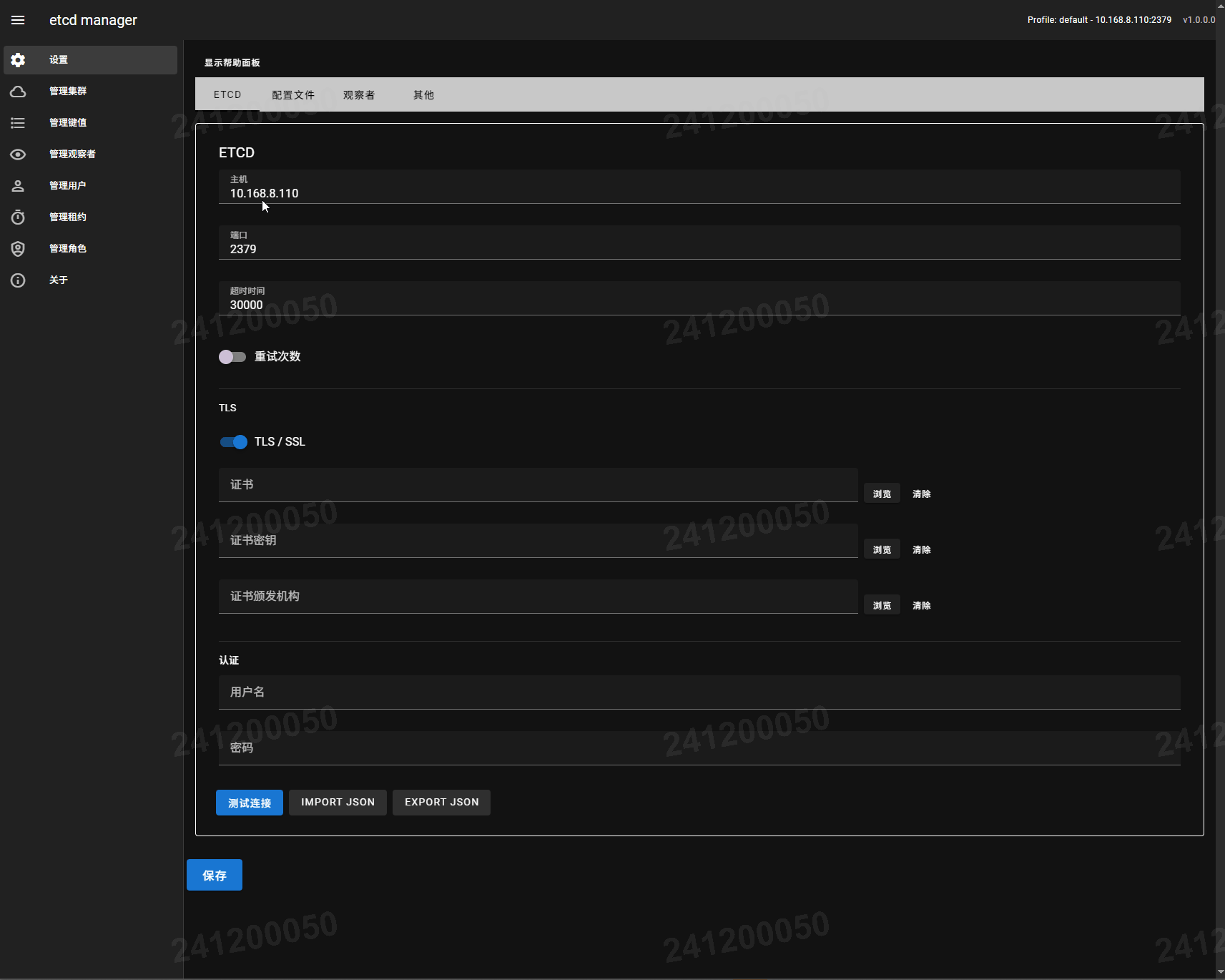1225x980 pixels.
Task: Click the Settings gear icon
Action: coord(18,60)
